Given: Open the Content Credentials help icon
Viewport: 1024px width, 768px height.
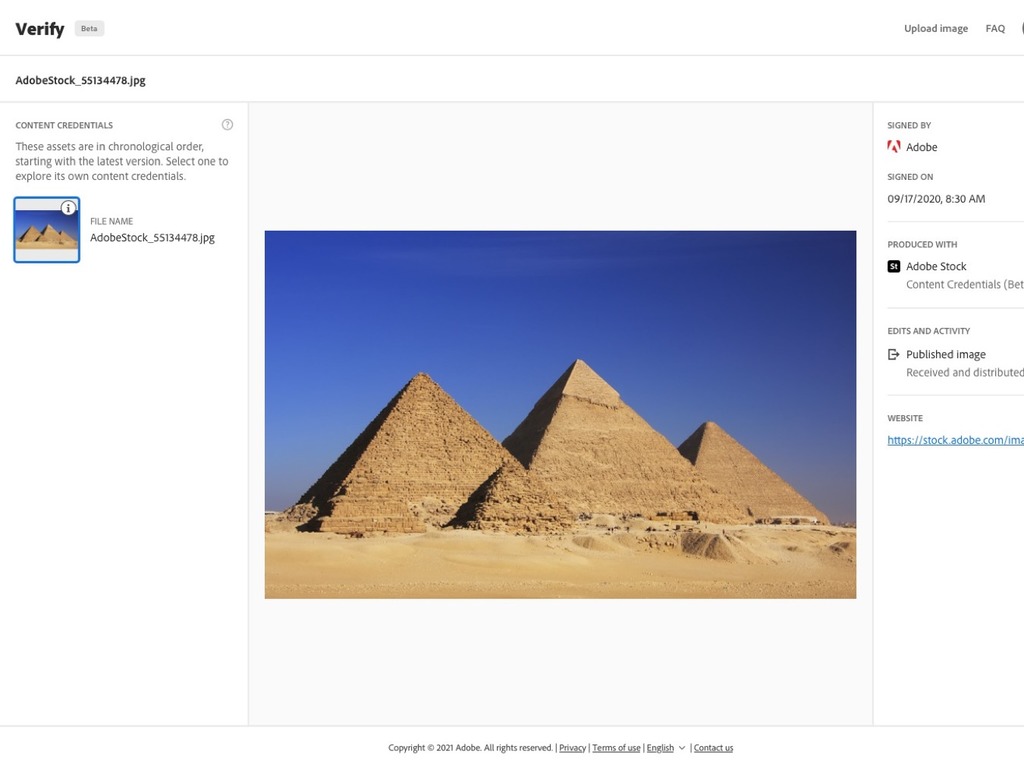Looking at the screenshot, I should [x=227, y=125].
